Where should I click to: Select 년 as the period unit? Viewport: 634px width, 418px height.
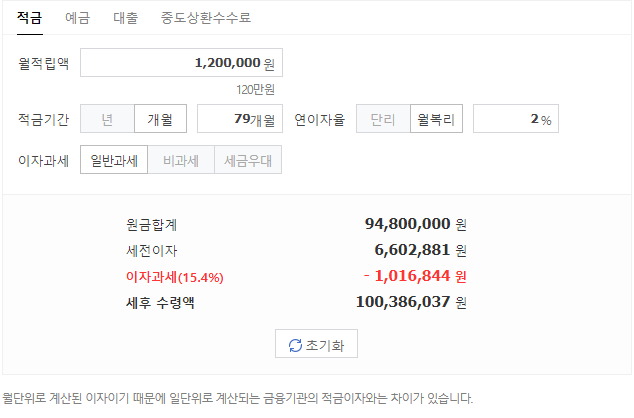click(107, 119)
